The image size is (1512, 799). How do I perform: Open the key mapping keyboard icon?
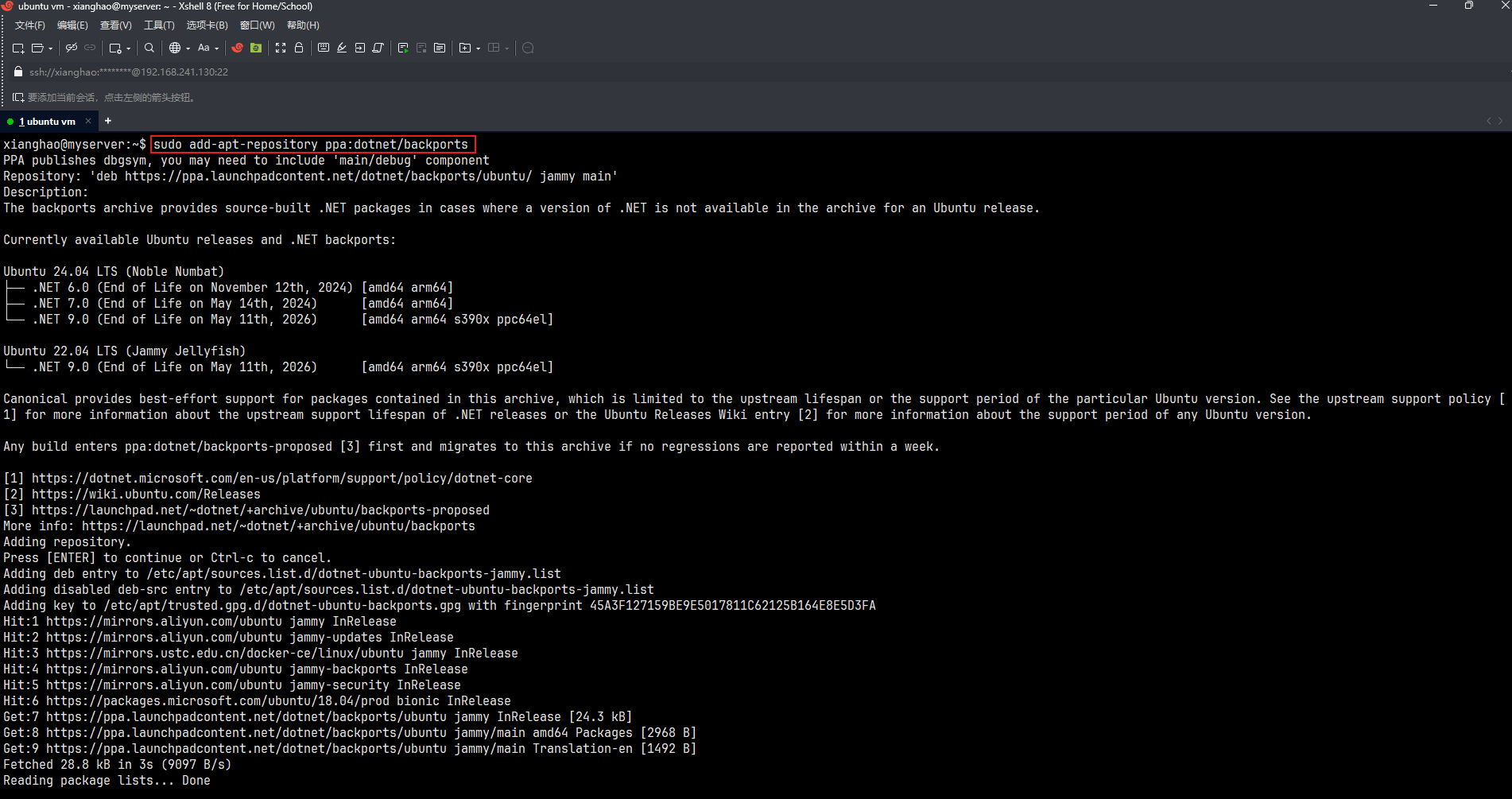tap(324, 48)
